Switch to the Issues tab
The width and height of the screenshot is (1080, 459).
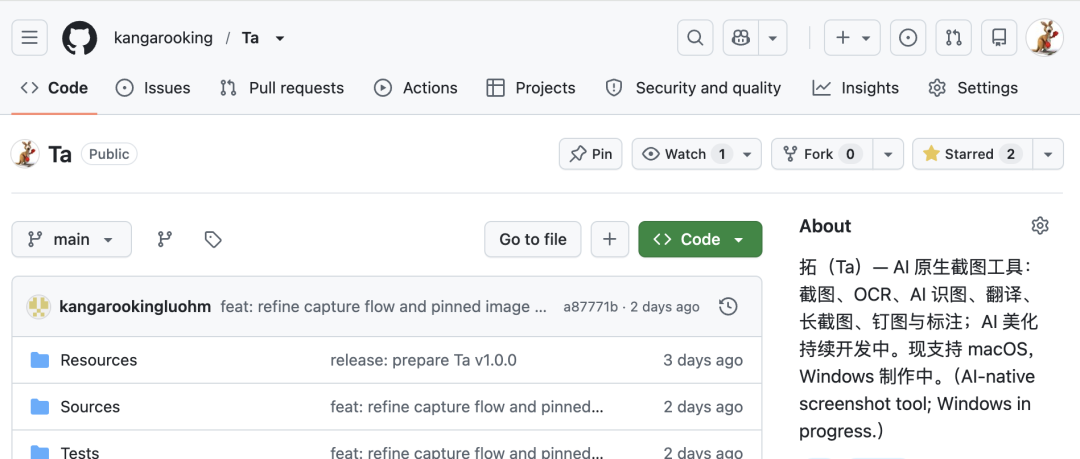153,88
